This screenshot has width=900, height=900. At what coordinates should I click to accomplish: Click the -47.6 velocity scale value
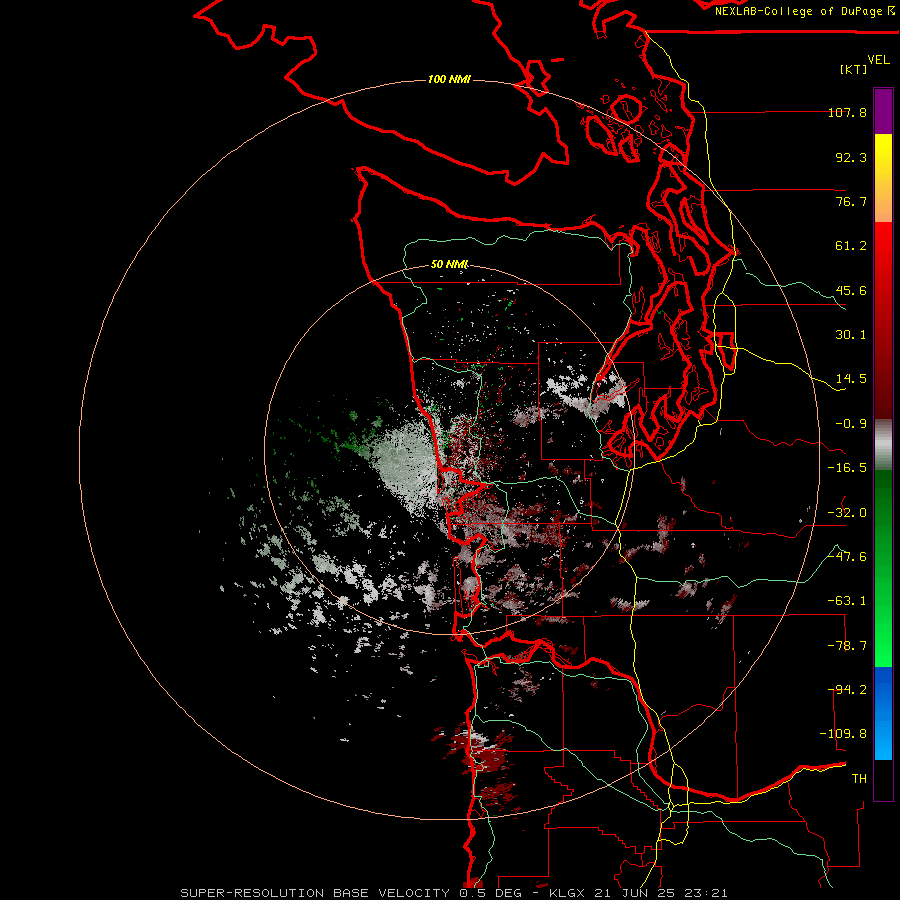click(847, 557)
